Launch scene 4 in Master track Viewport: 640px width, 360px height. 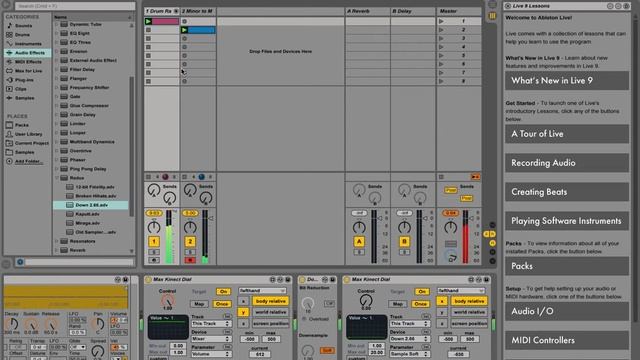point(441,47)
